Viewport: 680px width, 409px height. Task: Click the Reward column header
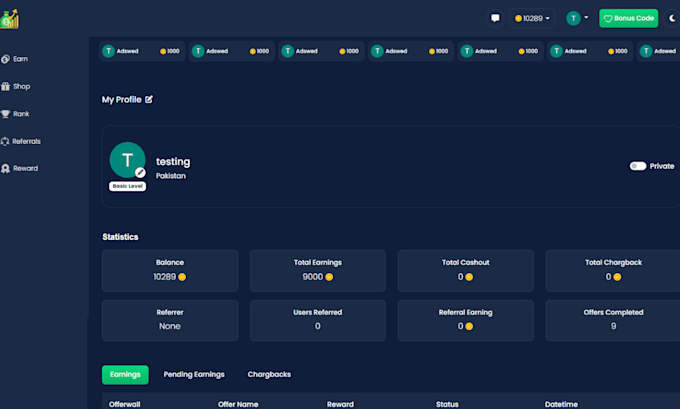(340, 404)
